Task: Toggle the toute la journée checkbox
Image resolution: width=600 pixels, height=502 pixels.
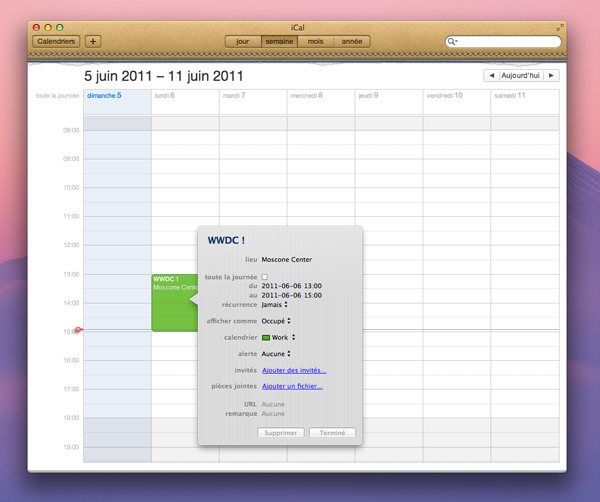Action: [x=264, y=277]
